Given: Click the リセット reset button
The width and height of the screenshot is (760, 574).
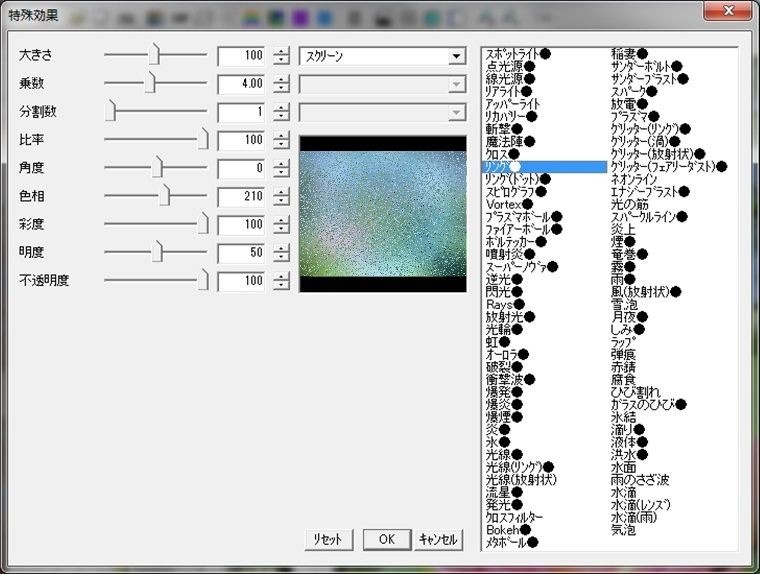Looking at the screenshot, I should (x=329, y=540).
